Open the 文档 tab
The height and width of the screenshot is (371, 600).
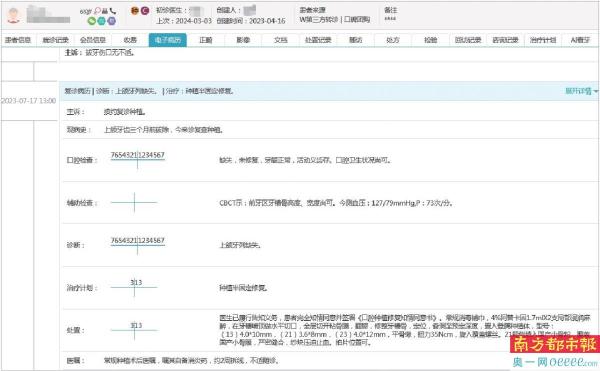pyautogui.click(x=280, y=40)
